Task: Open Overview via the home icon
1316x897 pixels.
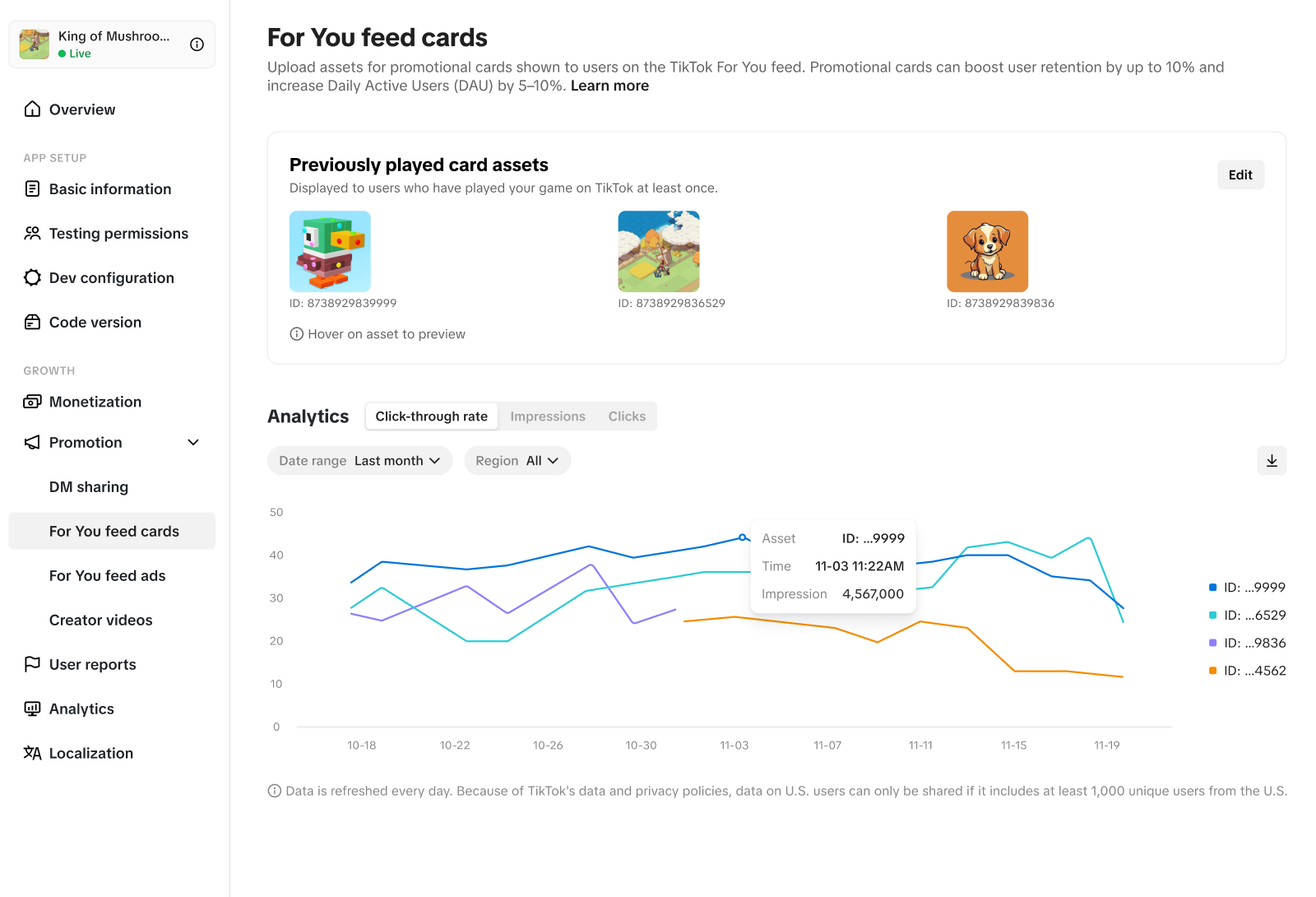Action: [x=33, y=109]
